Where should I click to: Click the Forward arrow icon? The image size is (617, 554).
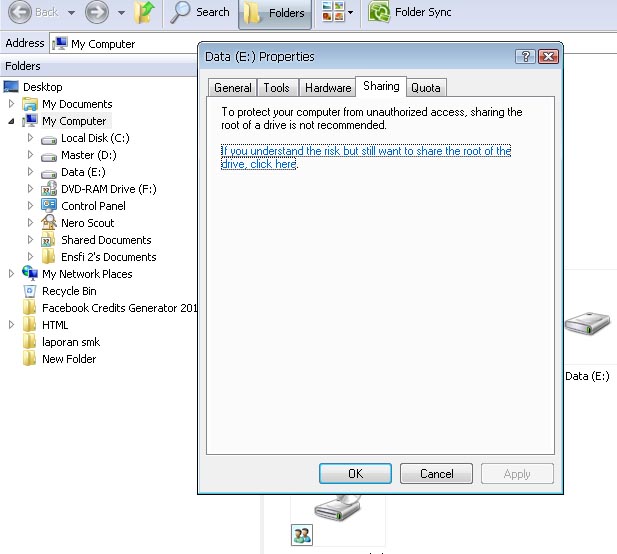[x=97, y=12]
